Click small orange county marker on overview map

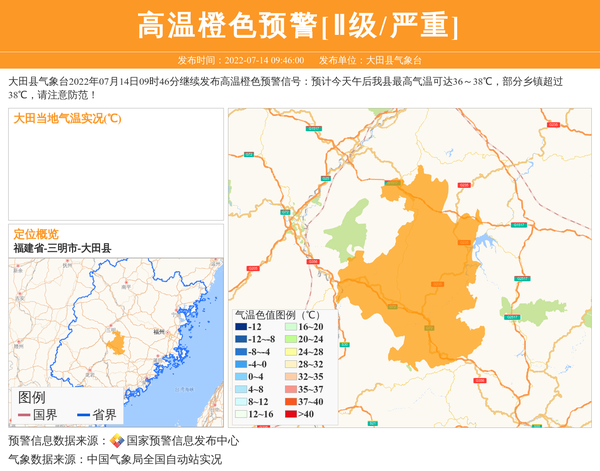[x=117, y=343]
